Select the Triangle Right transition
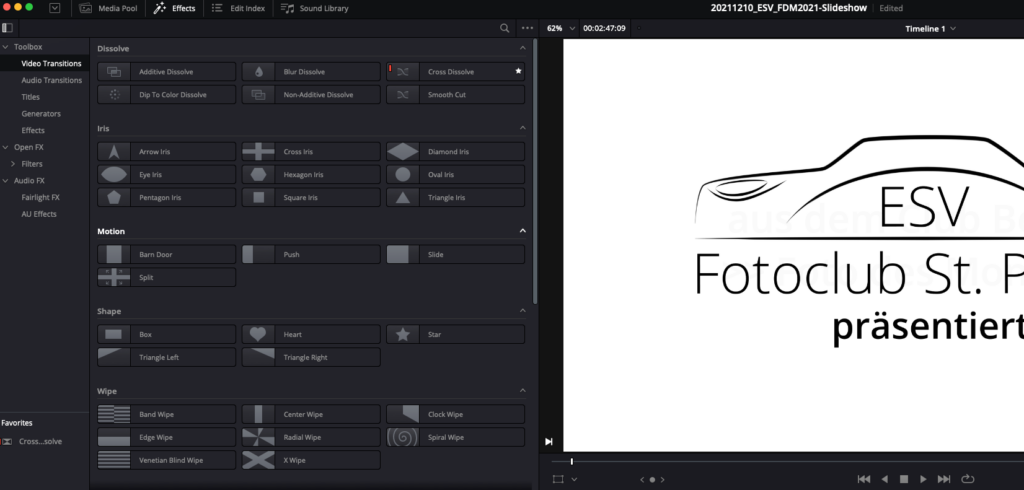The width and height of the screenshot is (1024, 490). 311,357
